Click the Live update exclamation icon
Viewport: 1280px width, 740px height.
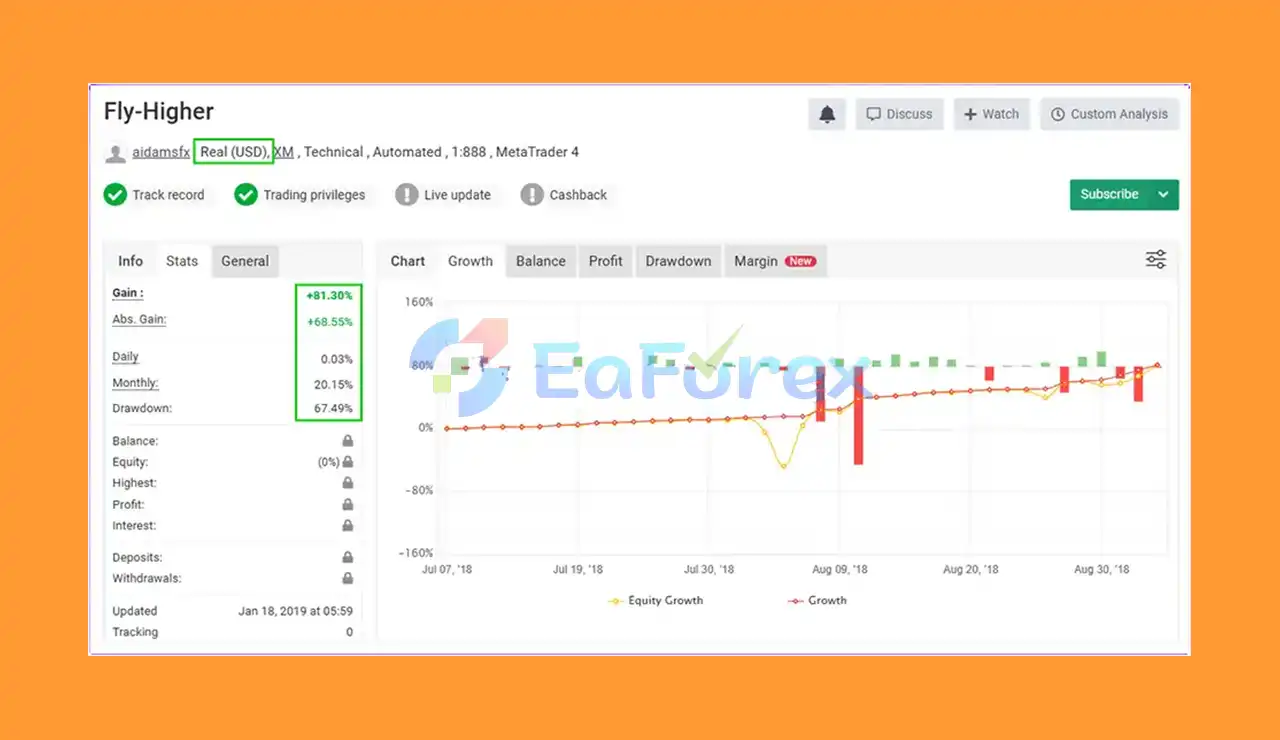(406, 194)
